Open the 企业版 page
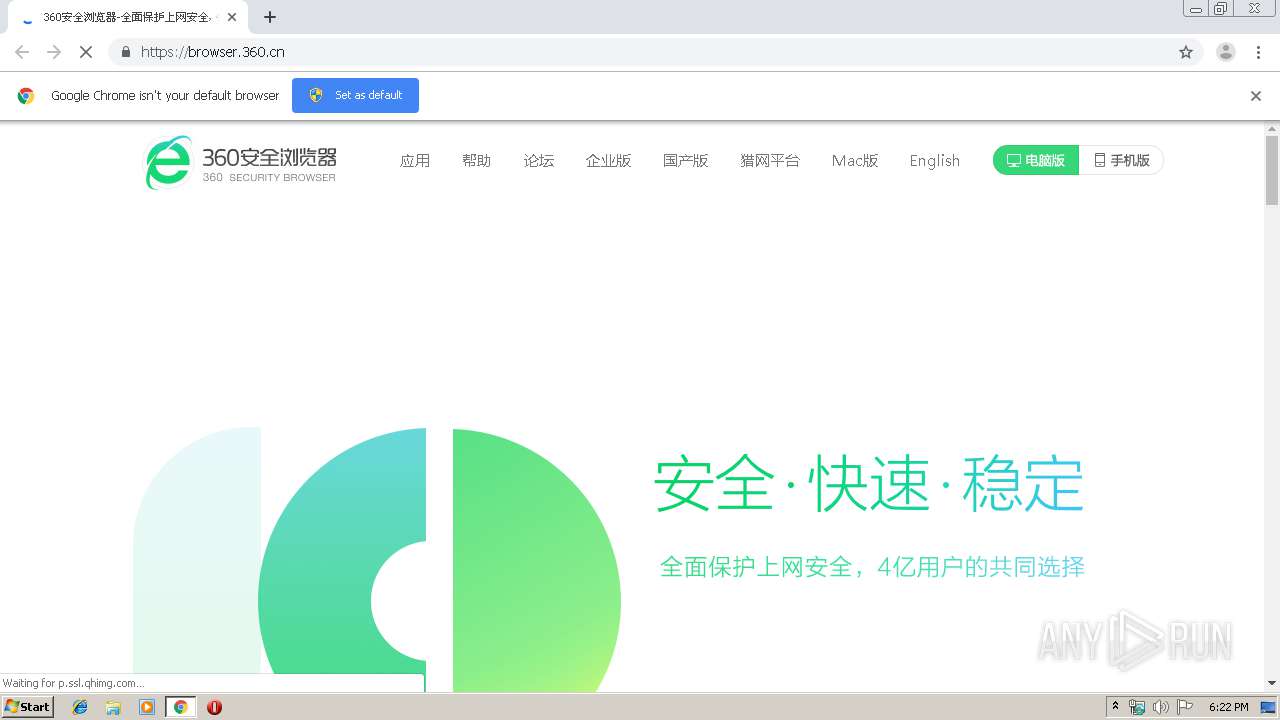The width and height of the screenshot is (1280, 720). pyautogui.click(x=609, y=161)
